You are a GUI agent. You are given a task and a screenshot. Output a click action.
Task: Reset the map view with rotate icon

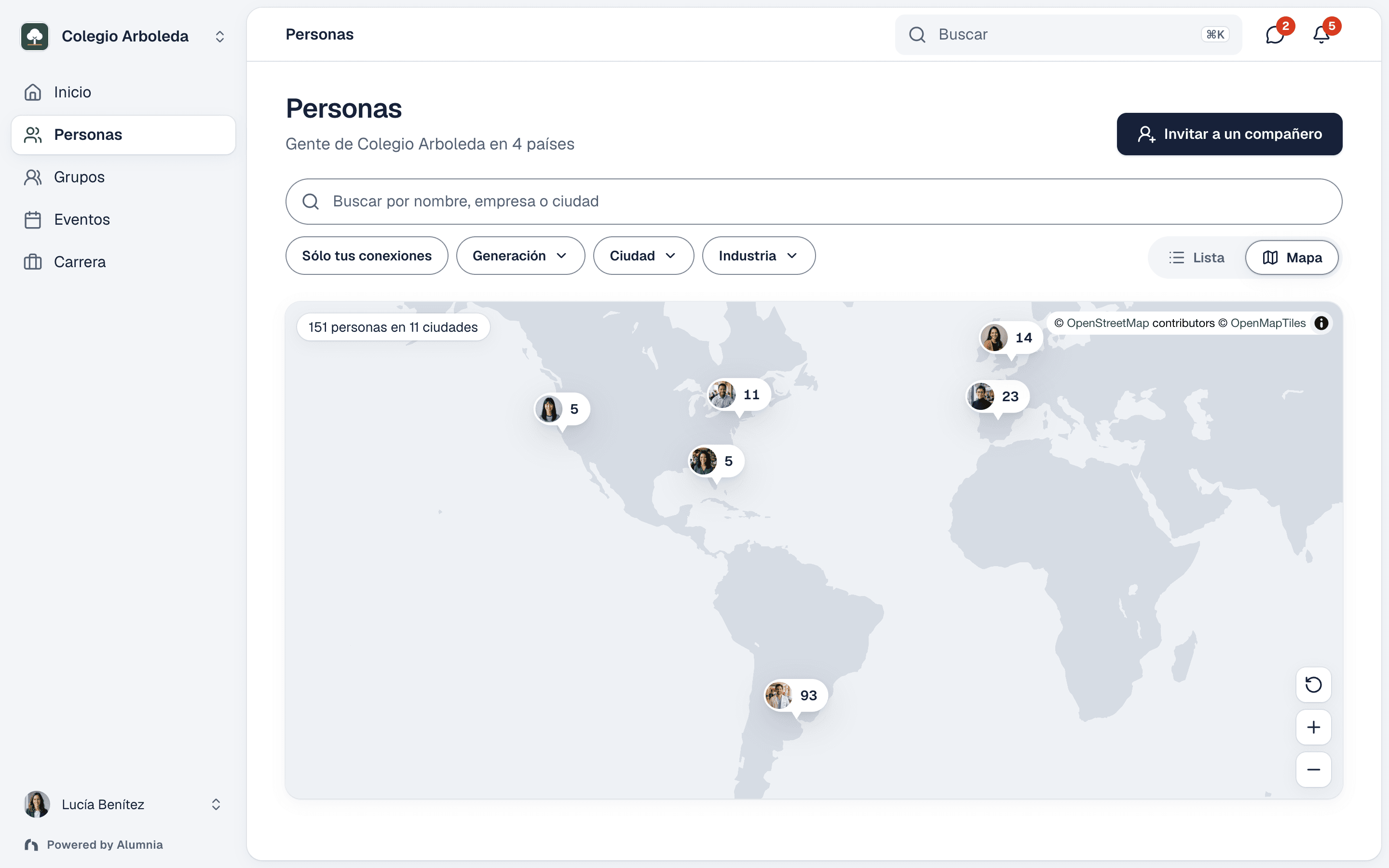pyautogui.click(x=1313, y=684)
